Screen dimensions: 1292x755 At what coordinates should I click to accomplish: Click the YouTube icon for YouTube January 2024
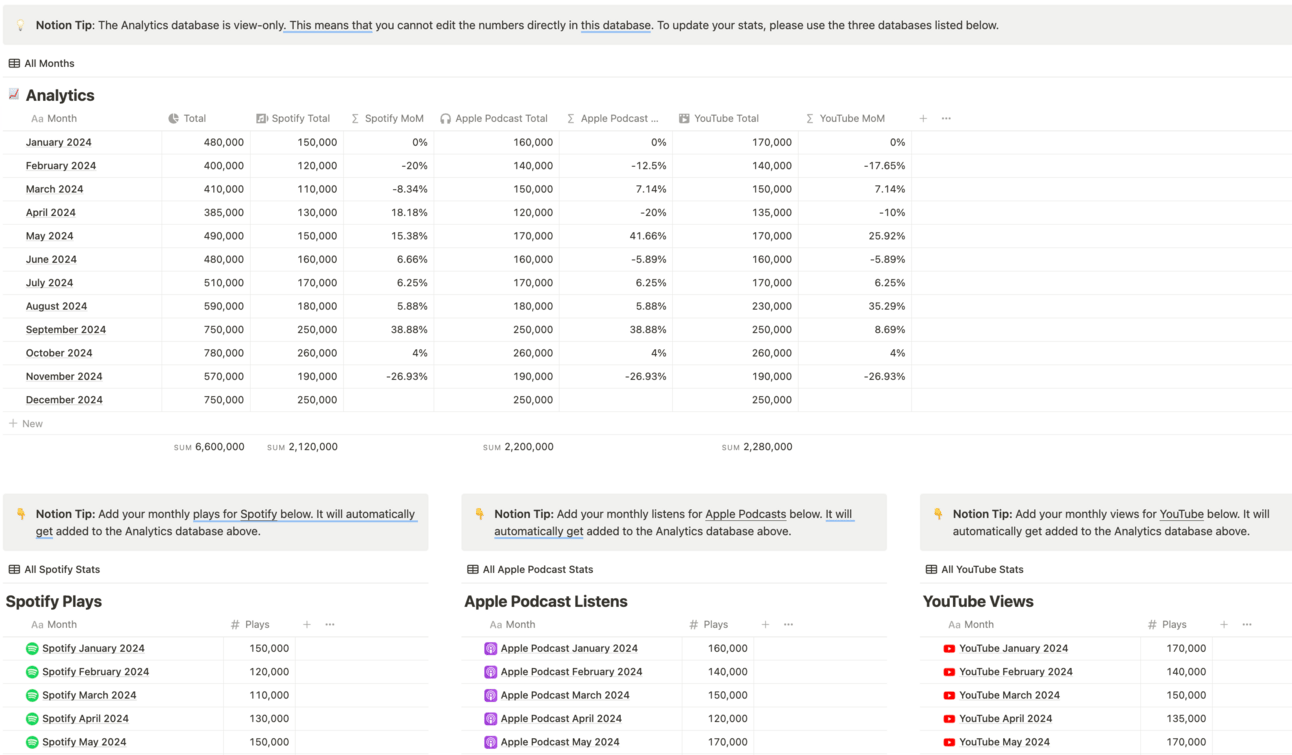[949, 649]
